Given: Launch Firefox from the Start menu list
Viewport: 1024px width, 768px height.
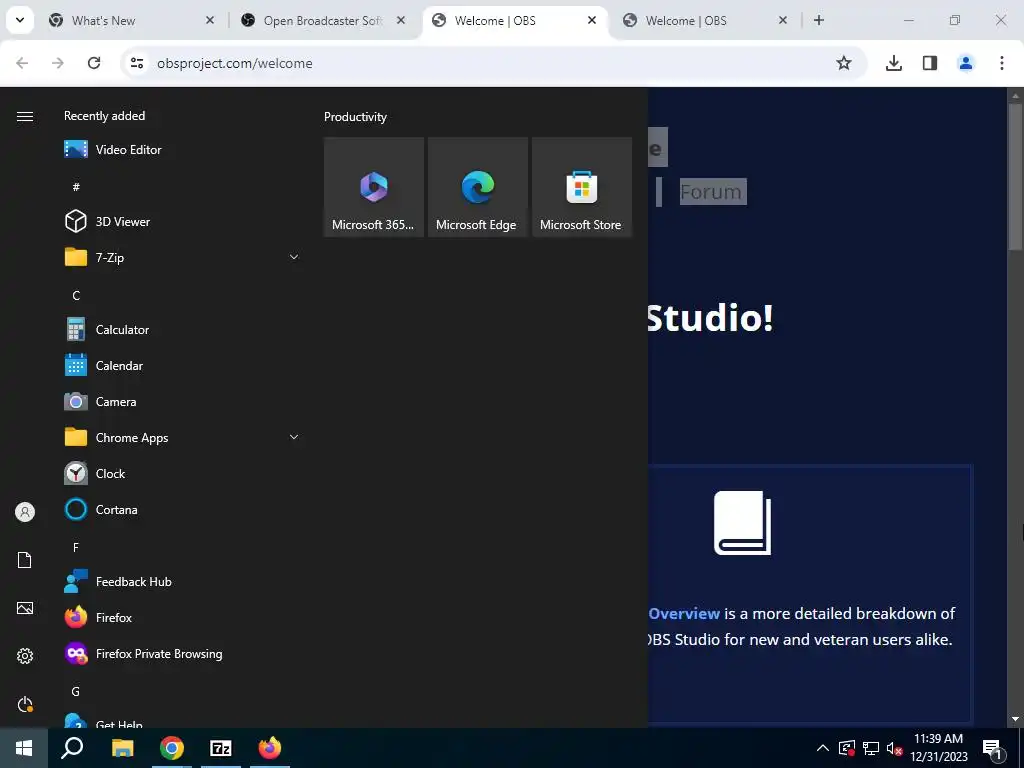Looking at the screenshot, I should click(183, 618).
